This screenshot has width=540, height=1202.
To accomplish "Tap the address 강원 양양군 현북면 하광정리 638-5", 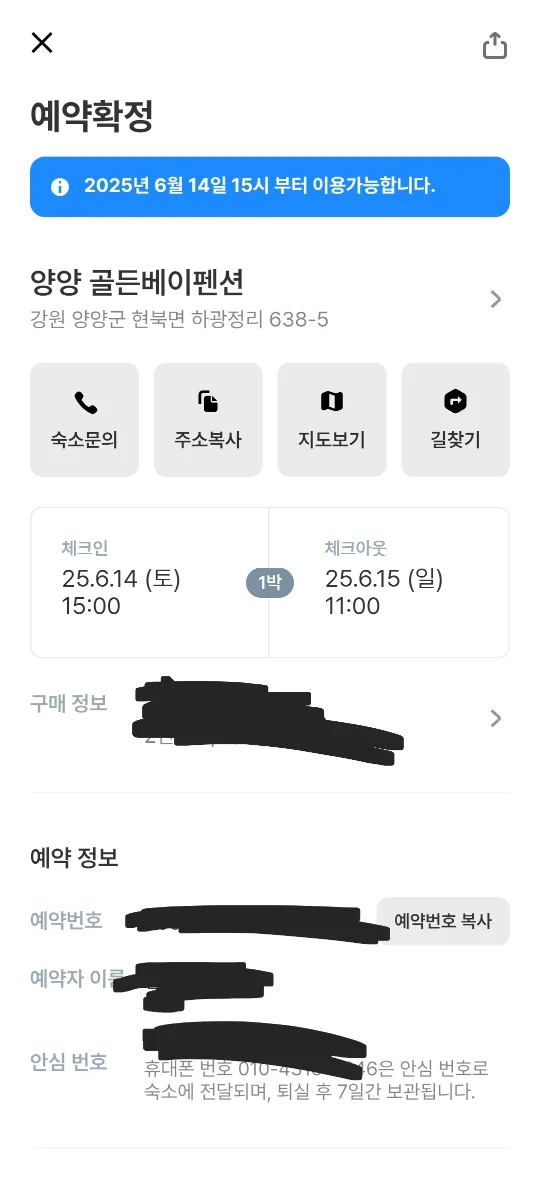I will coord(179,320).
